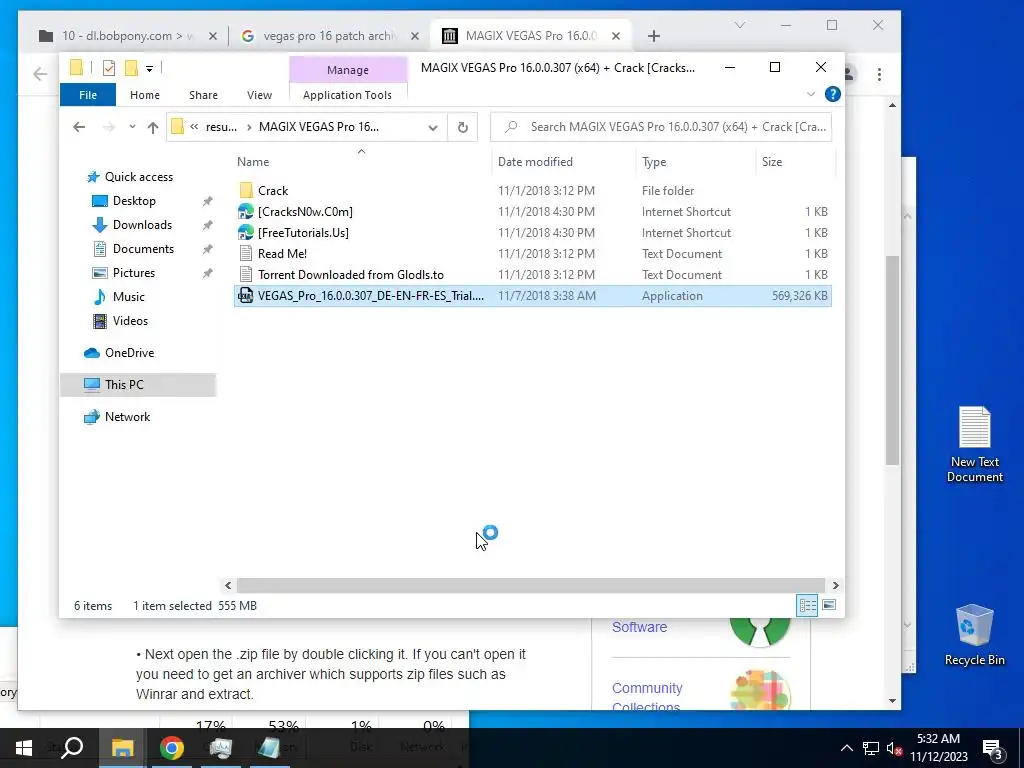Select This PC in the navigation pane
The height and width of the screenshot is (768, 1024).
[x=138, y=385]
